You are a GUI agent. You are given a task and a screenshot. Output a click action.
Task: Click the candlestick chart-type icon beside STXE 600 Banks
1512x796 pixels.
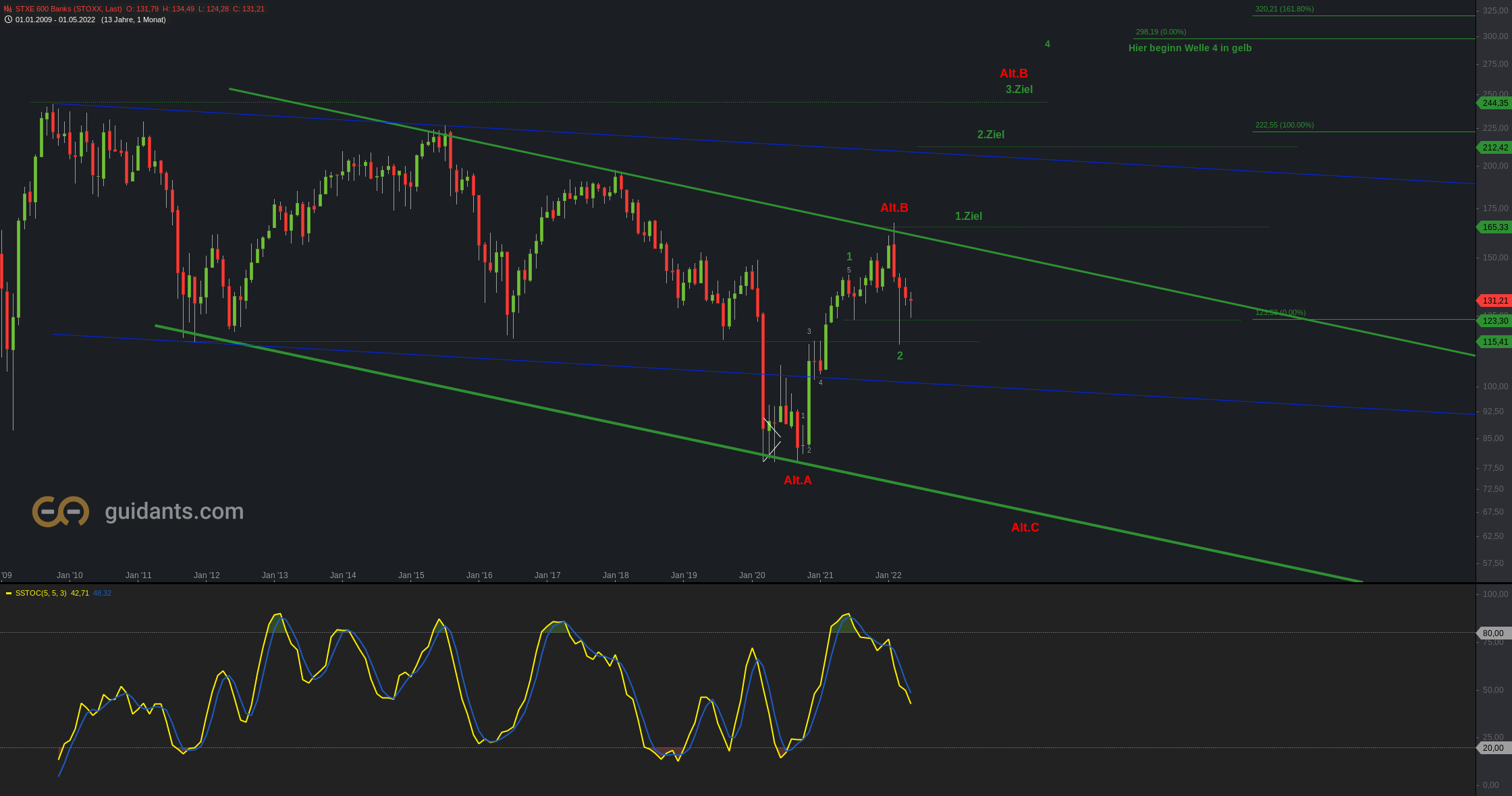tap(8, 9)
